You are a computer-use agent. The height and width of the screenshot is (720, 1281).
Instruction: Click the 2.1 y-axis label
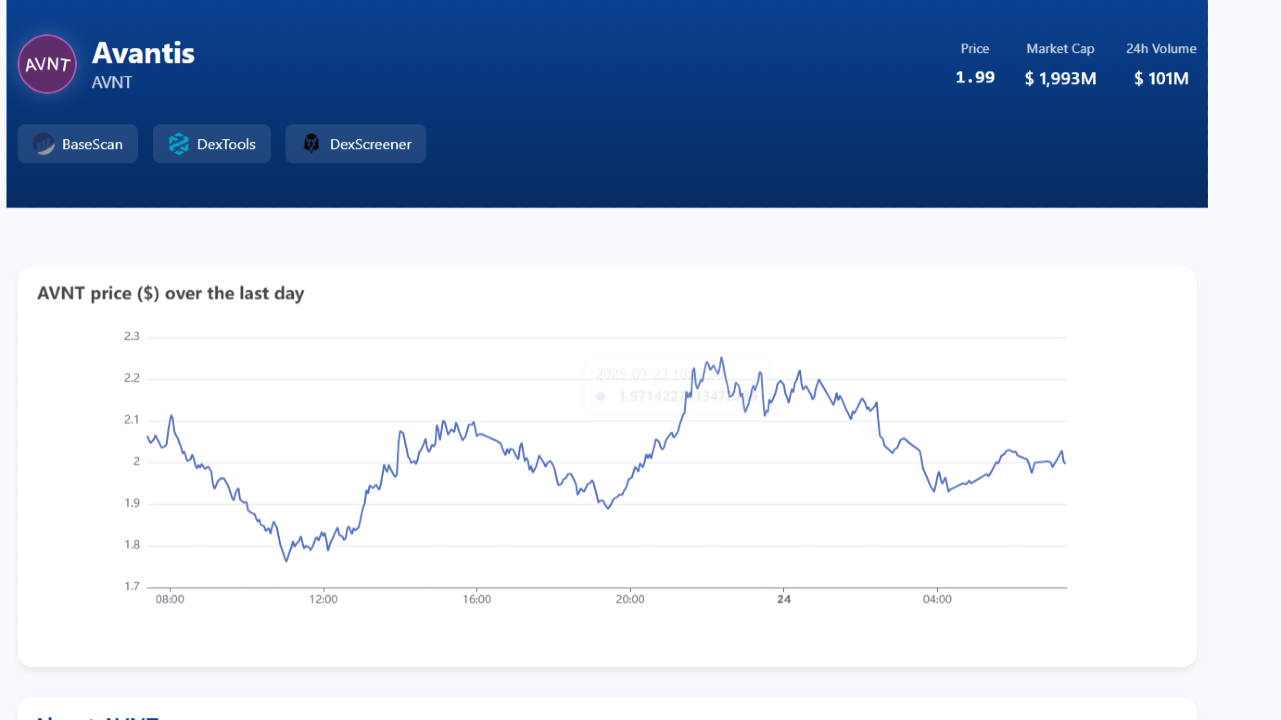click(x=132, y=420)
